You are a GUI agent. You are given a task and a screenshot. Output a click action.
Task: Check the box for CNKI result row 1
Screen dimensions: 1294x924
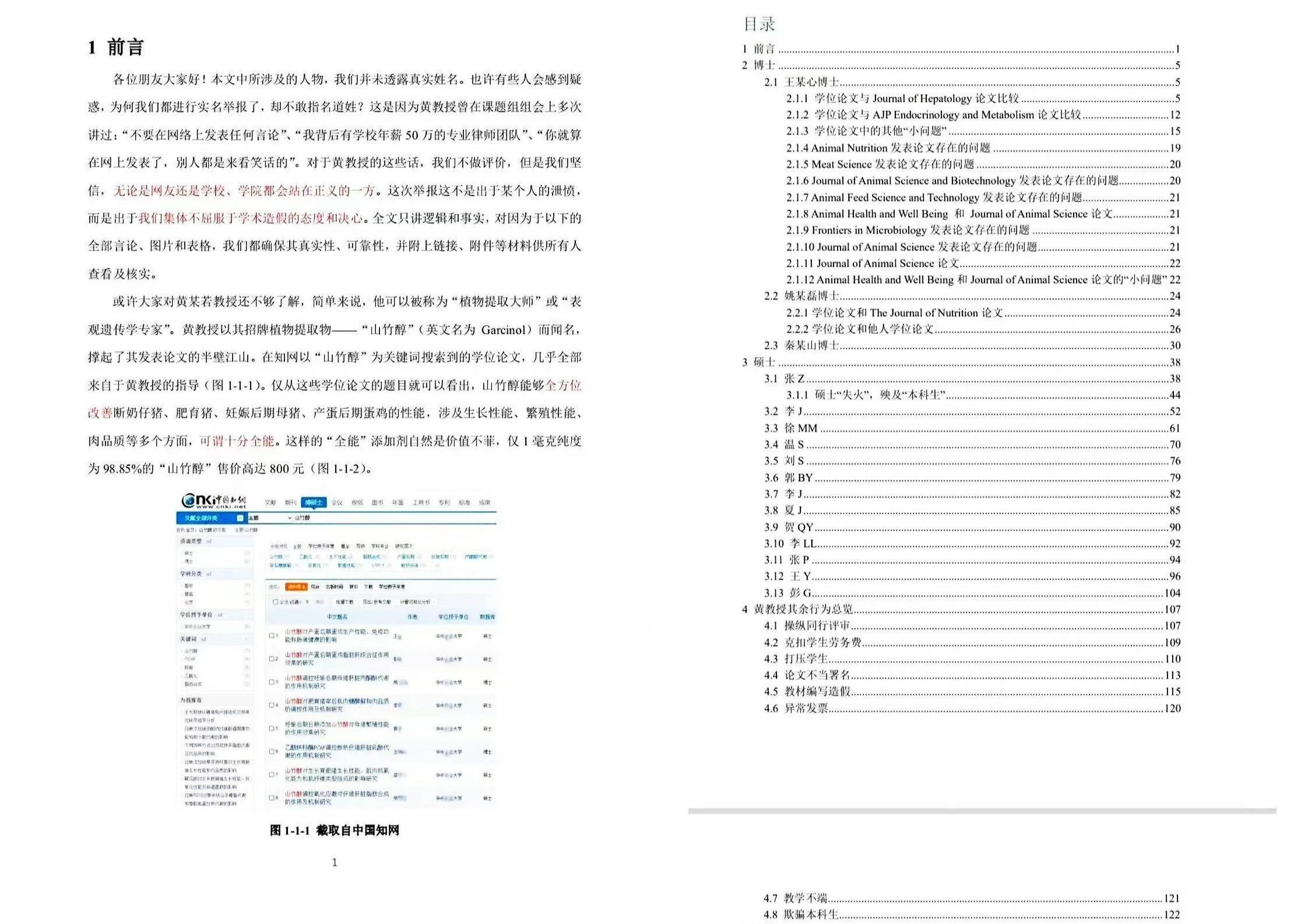272,636
